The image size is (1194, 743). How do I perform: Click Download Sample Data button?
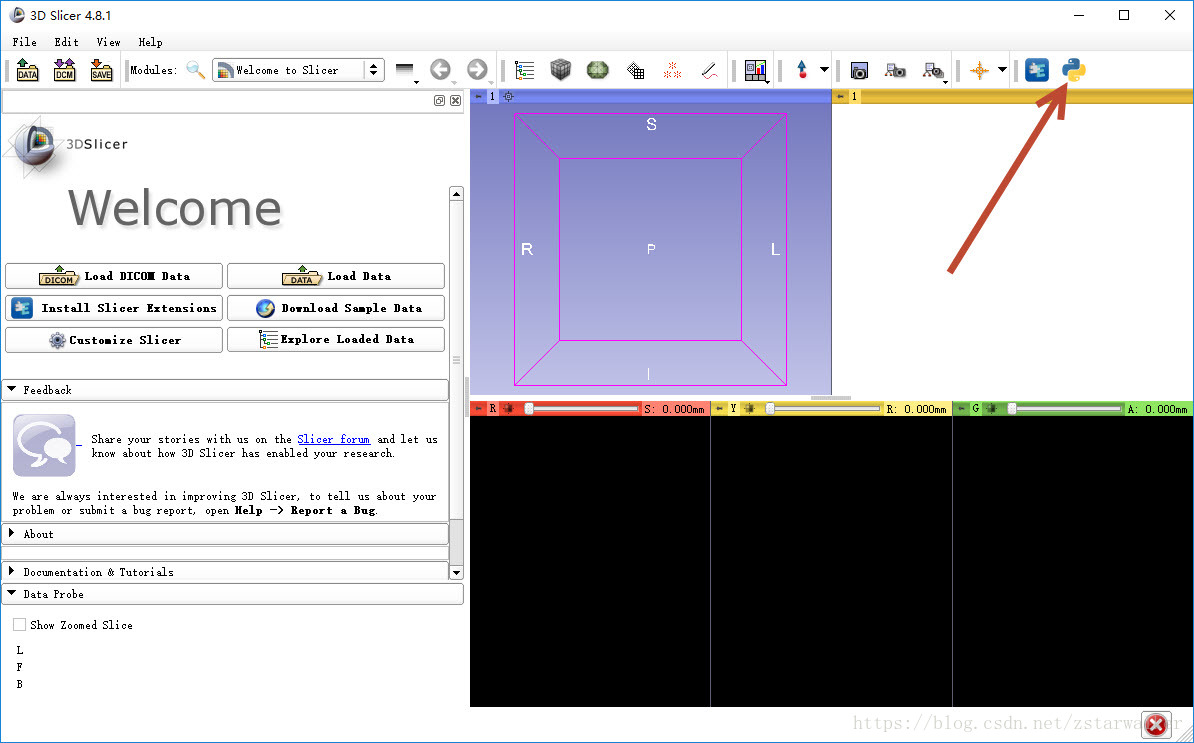336,308
